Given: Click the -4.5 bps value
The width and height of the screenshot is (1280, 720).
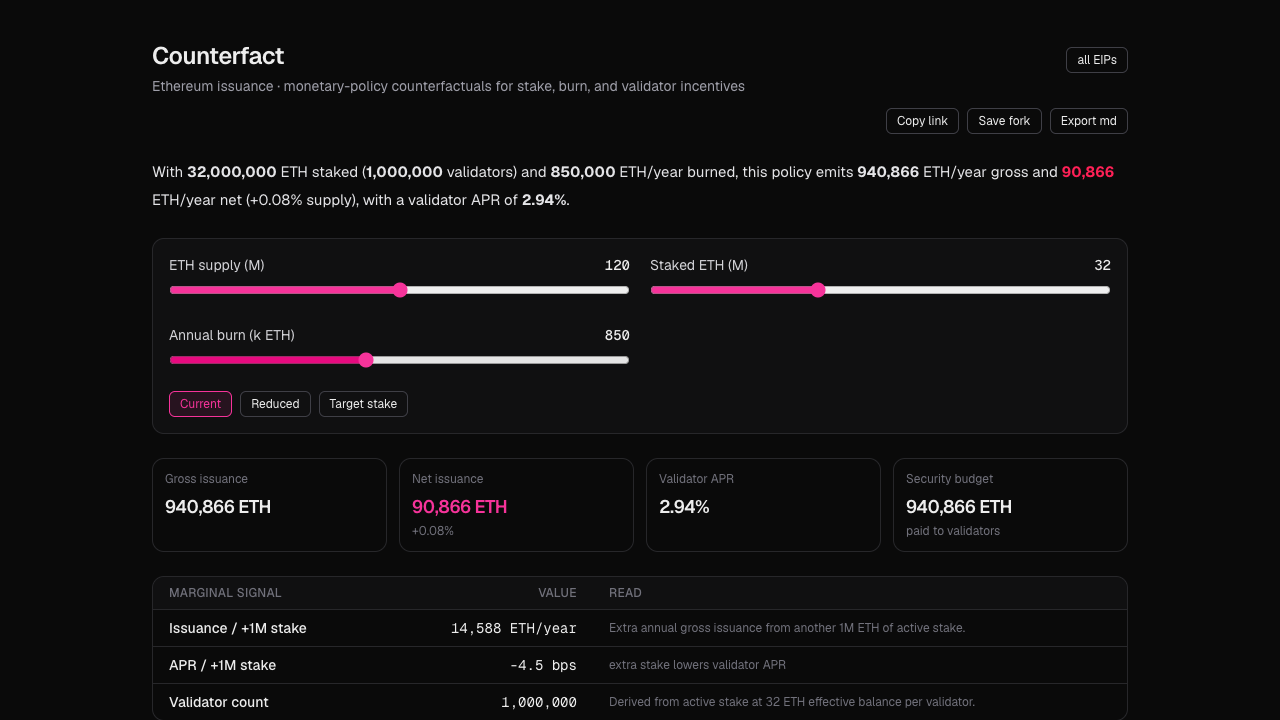Looking at the screenshot, I should (543, 665).
